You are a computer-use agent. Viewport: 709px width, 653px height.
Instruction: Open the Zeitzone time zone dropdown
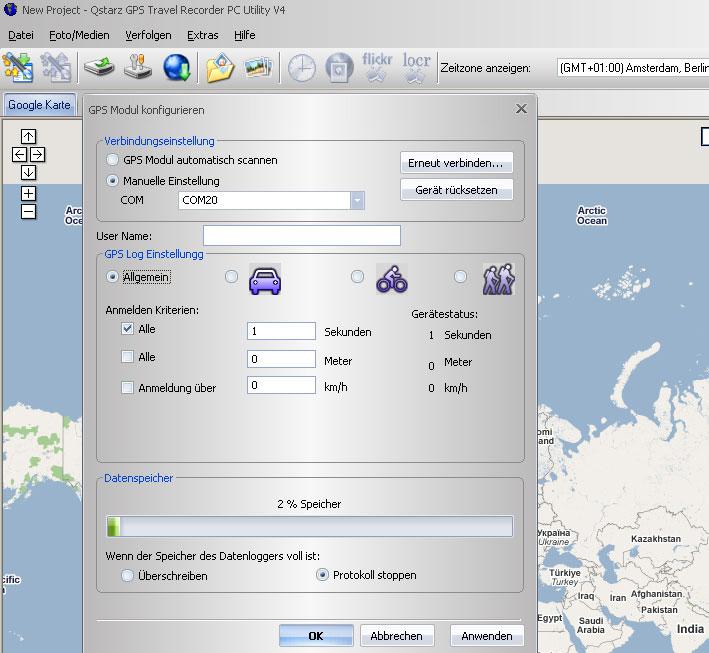(632, 68)
